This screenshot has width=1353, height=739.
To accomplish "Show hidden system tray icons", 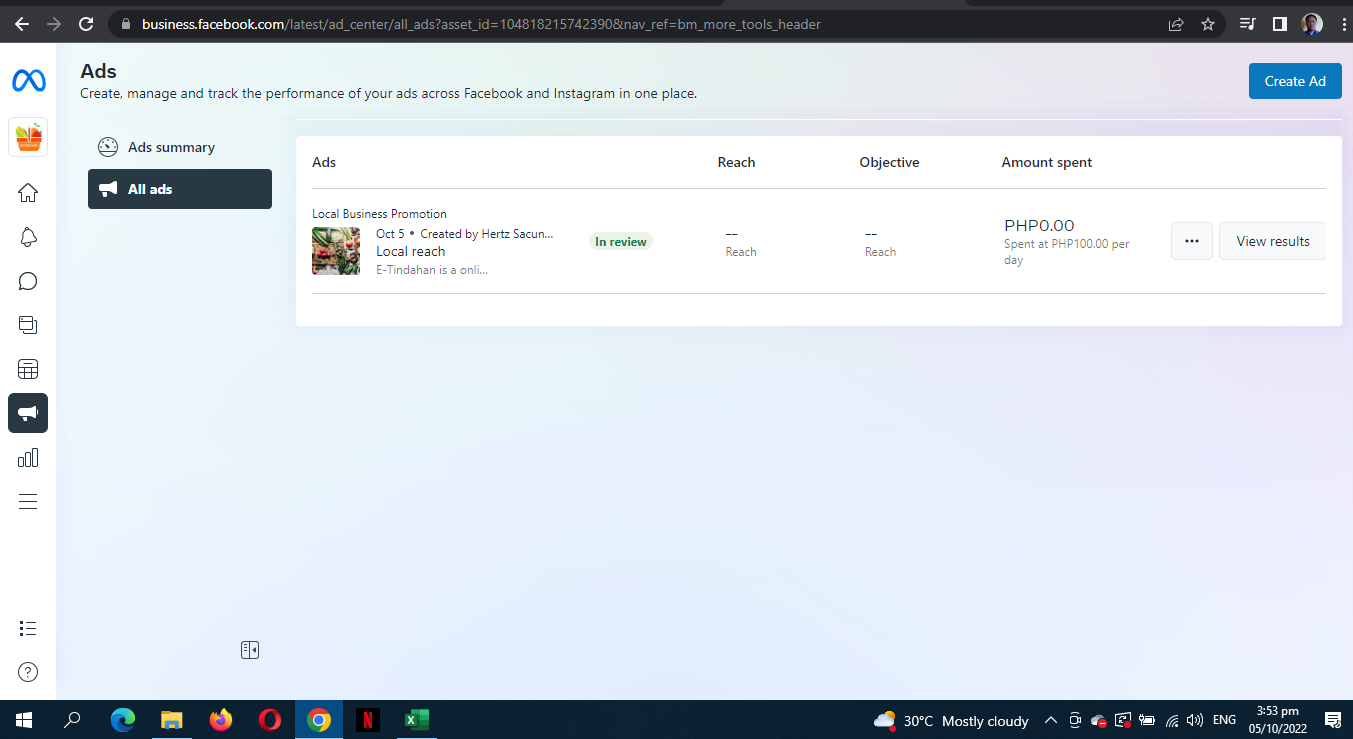I will 1050,720.
